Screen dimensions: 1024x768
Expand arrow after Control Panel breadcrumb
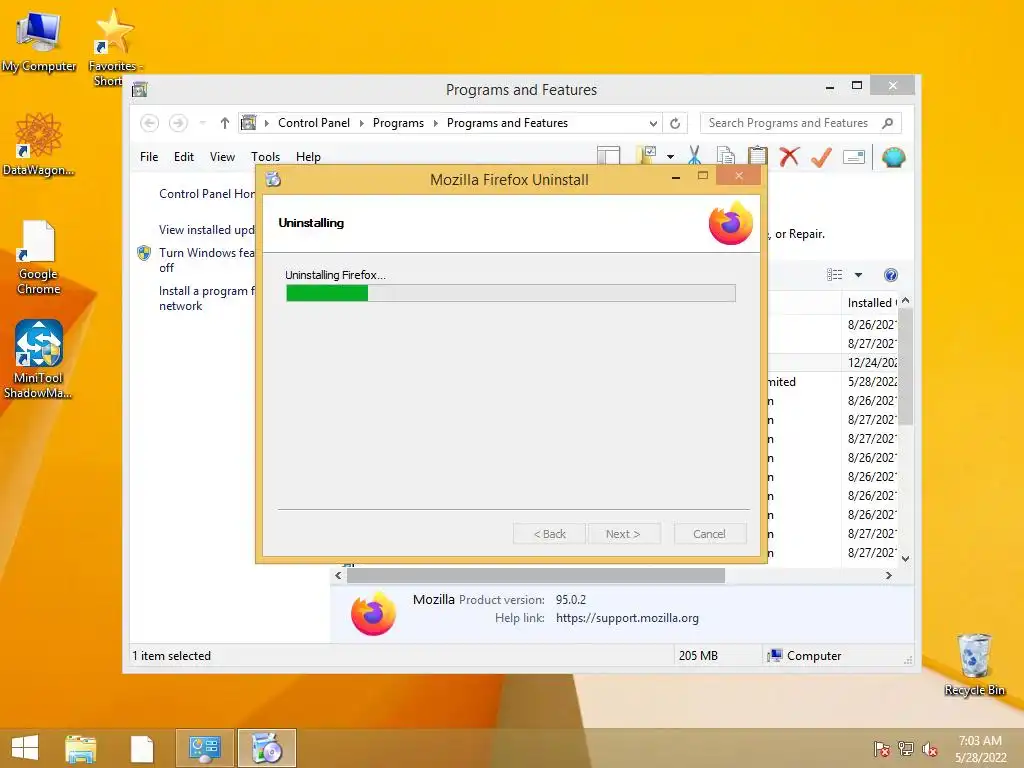362,123
